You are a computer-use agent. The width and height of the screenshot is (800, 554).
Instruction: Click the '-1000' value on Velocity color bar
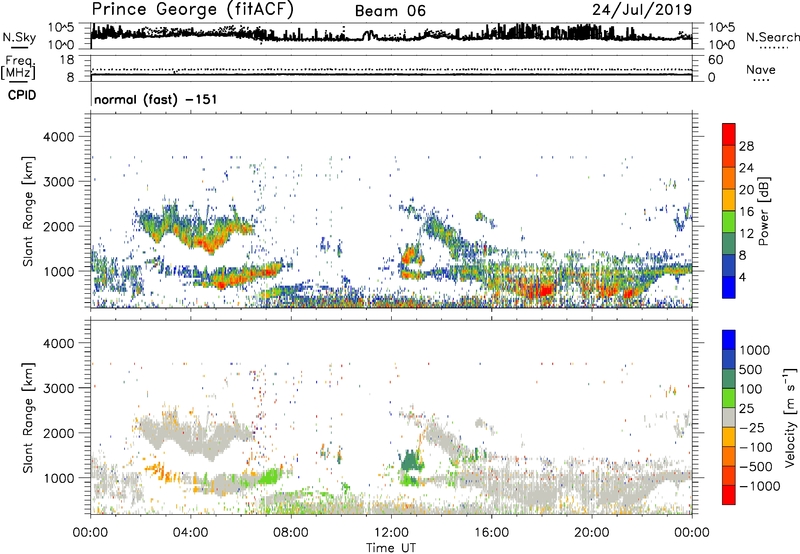[760, 486]
